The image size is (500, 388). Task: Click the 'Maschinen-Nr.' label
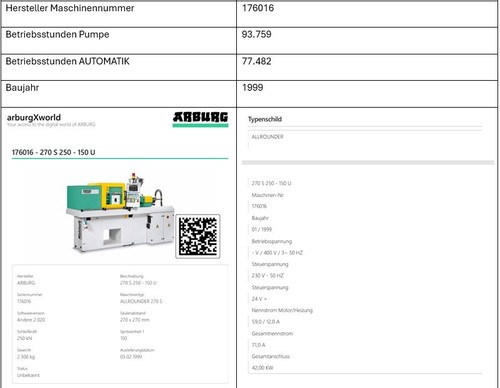268,195
